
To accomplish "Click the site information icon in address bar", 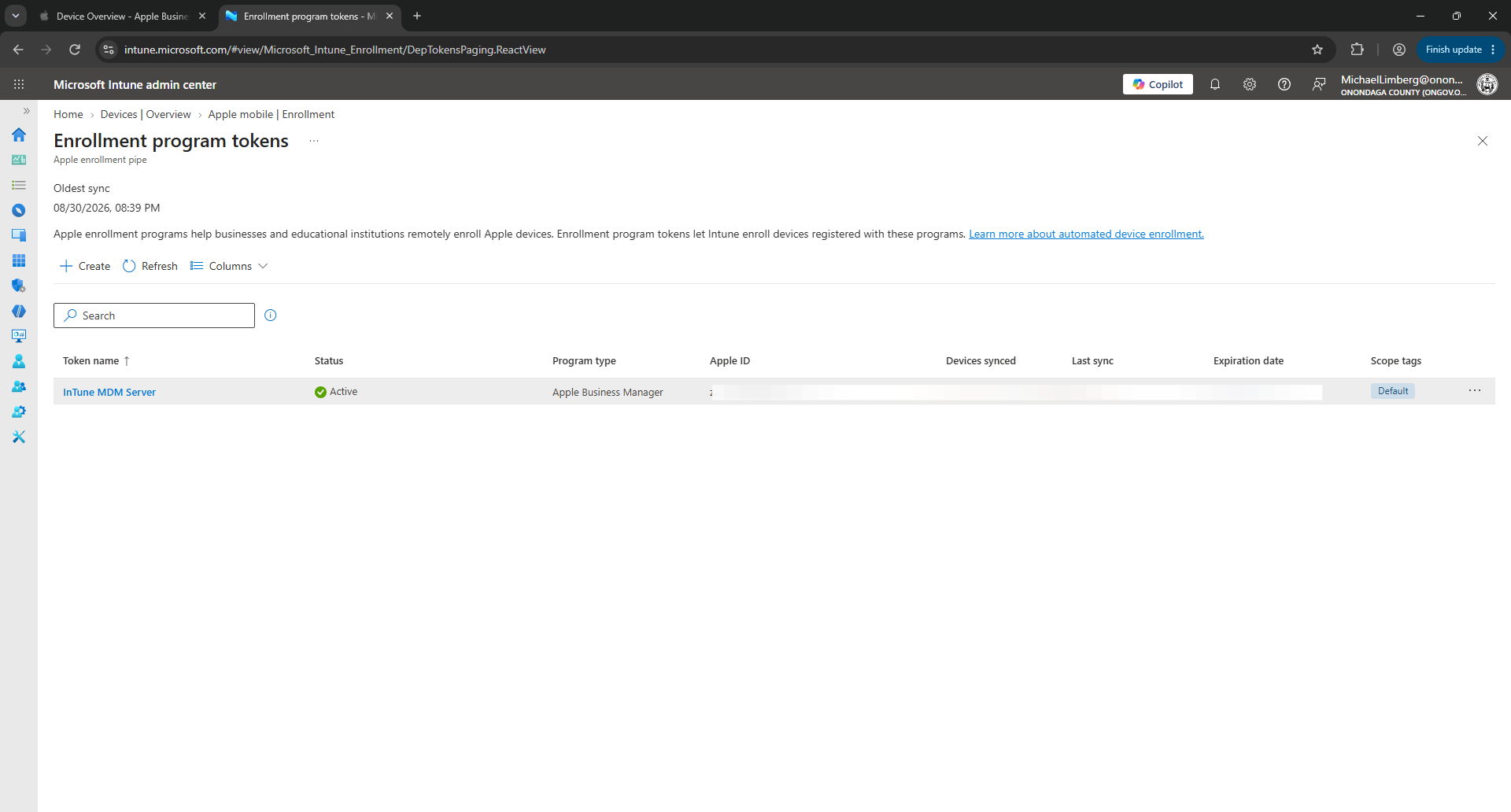I will click(x=109, y=50).
